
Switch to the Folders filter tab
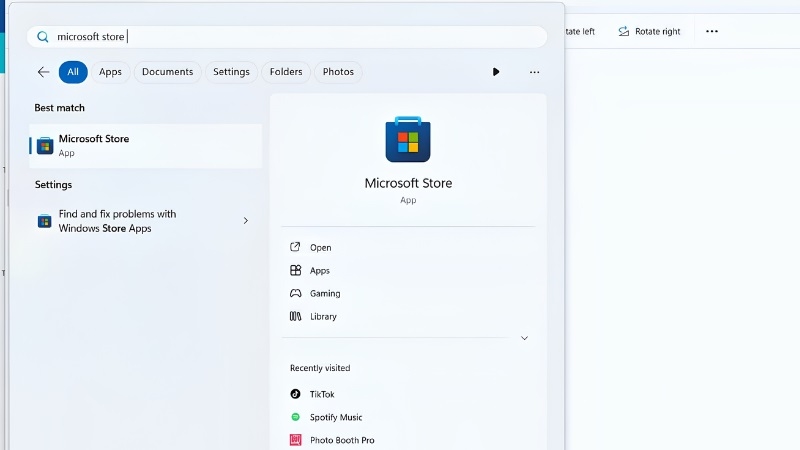click(286, 72)
